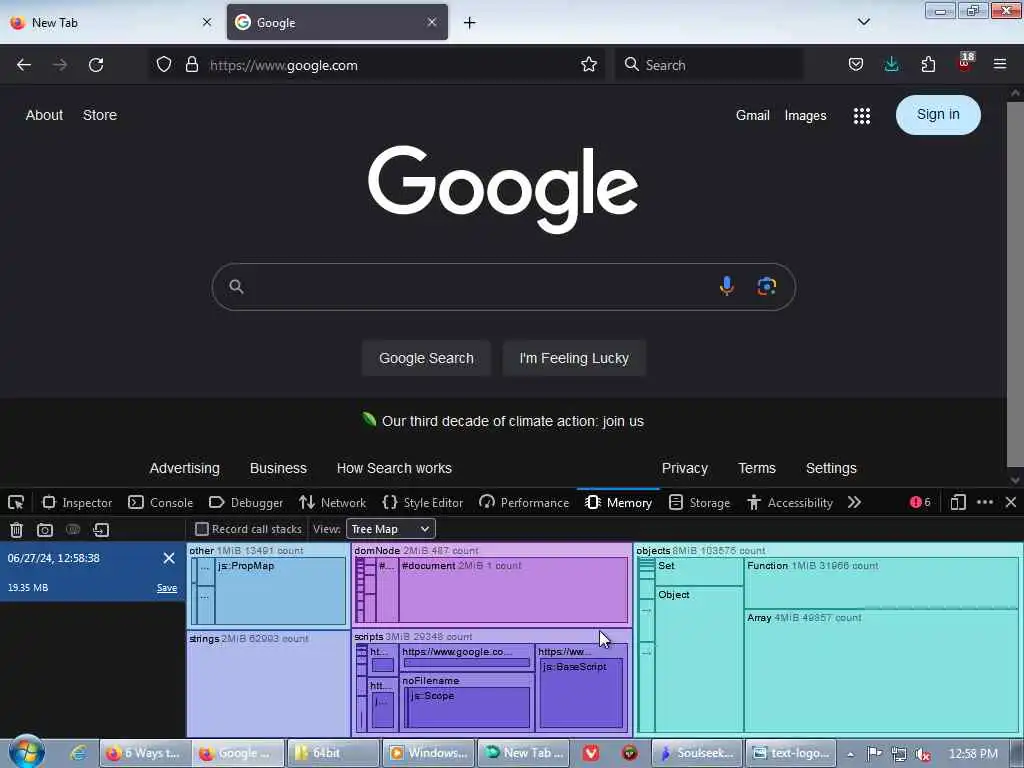The height and width of the screenshot is (768, 1024).
Task: Click the Sign in button
Action: 938,115
